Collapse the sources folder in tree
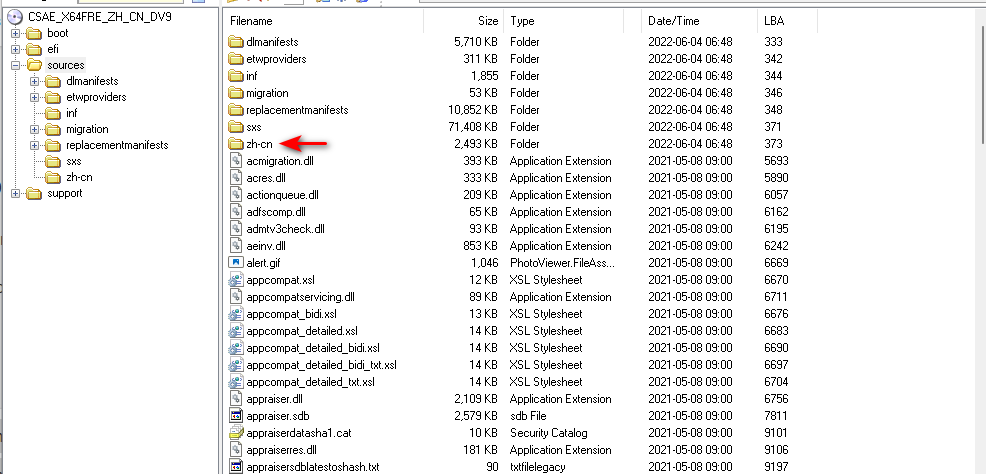 click(16, 65)
